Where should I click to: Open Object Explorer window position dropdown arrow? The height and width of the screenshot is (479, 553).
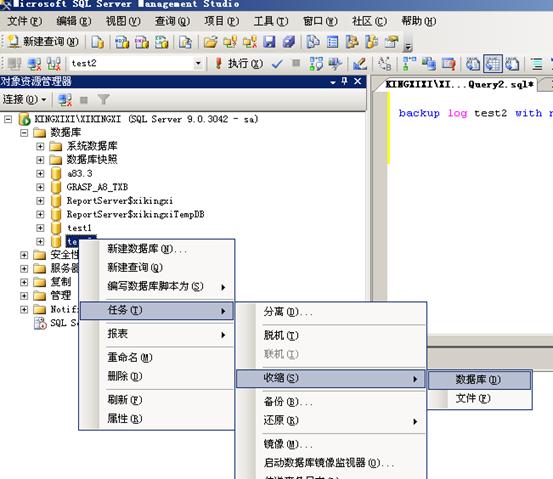coord(333,82)
